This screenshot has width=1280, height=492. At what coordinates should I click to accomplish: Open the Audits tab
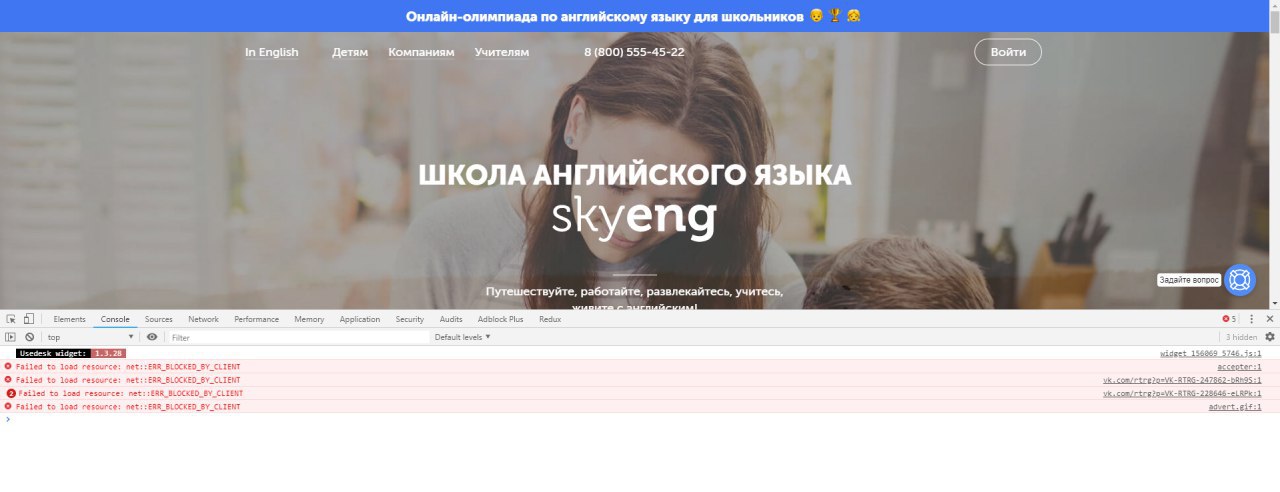[x=451, y=319]
